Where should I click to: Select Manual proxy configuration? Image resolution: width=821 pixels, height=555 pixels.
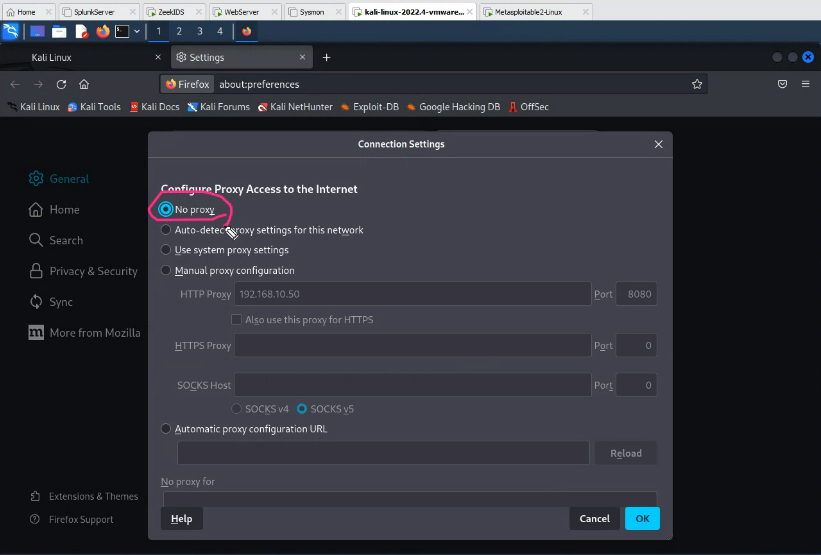pos(165,270)
